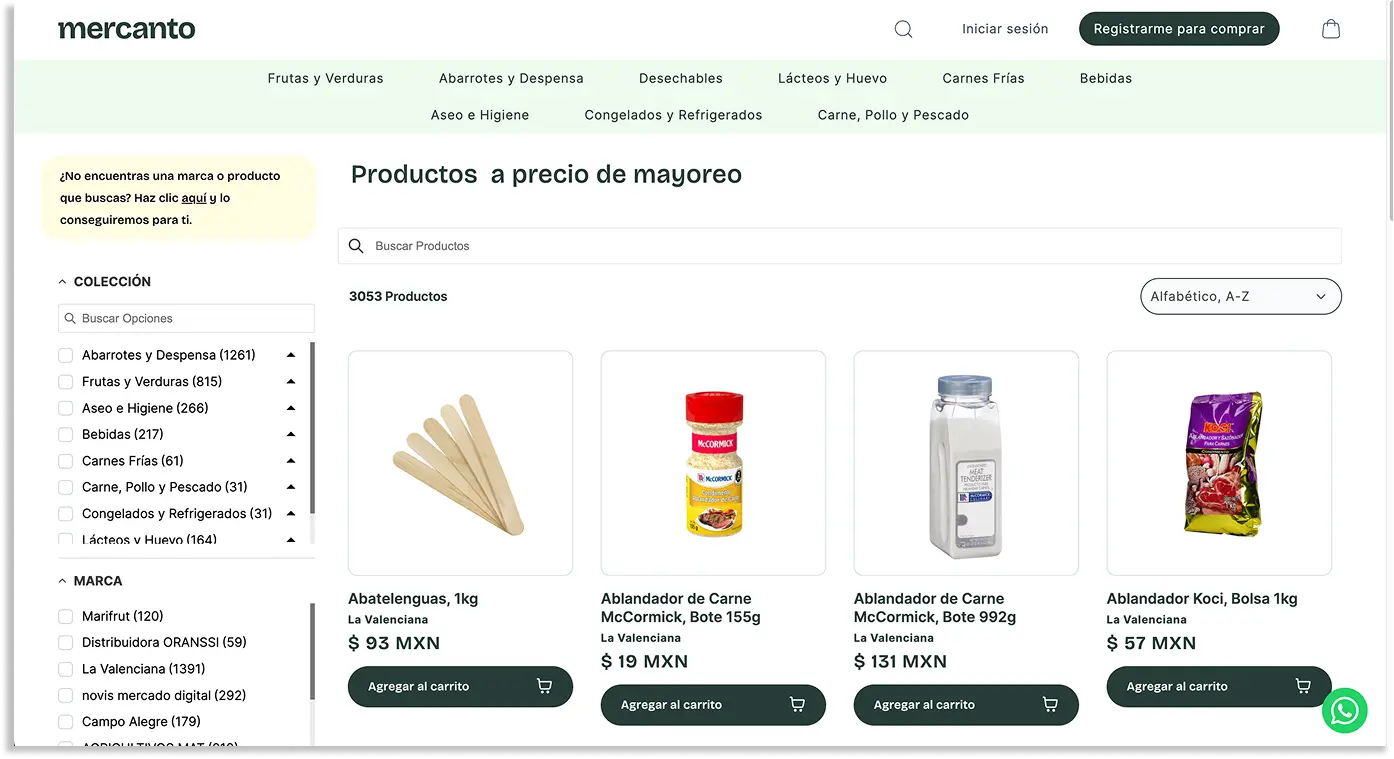Click the '3053 Productos' count text
The image size is (1394, 759).
point(398,296)
